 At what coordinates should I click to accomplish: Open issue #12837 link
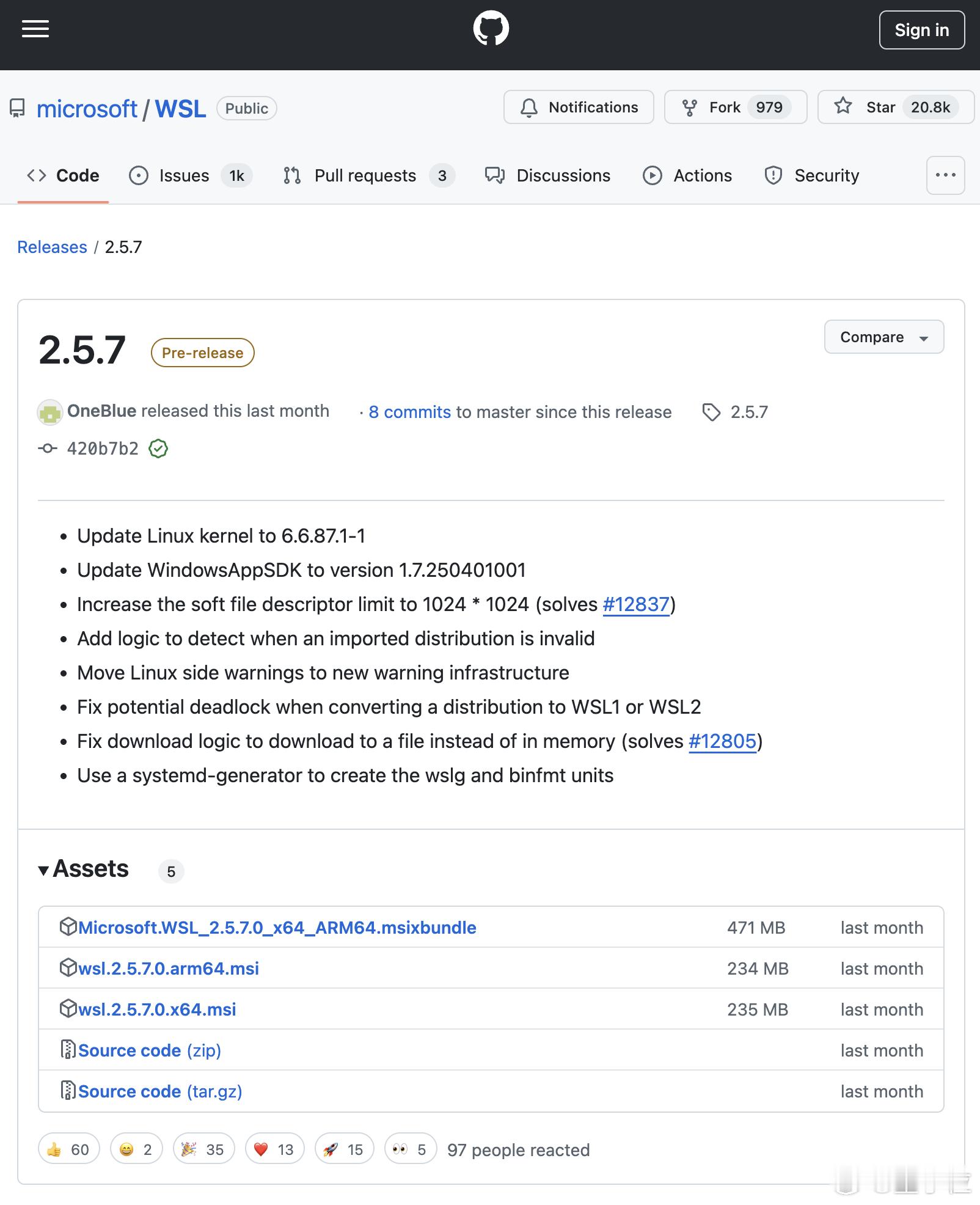click(x=636, y=604)
